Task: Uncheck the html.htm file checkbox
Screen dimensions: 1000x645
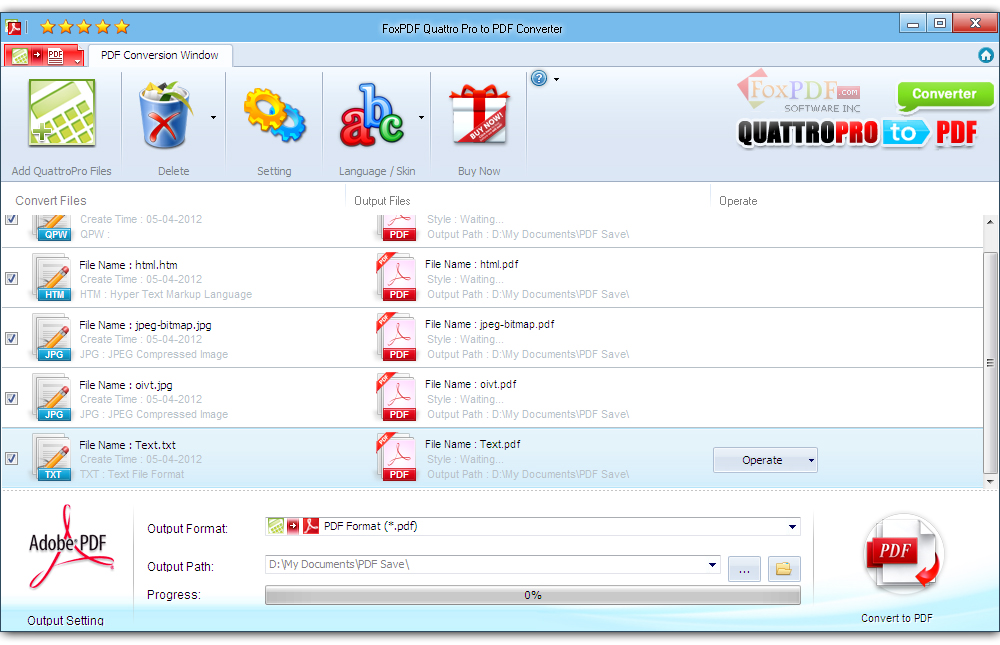Action: click(11, 278)
